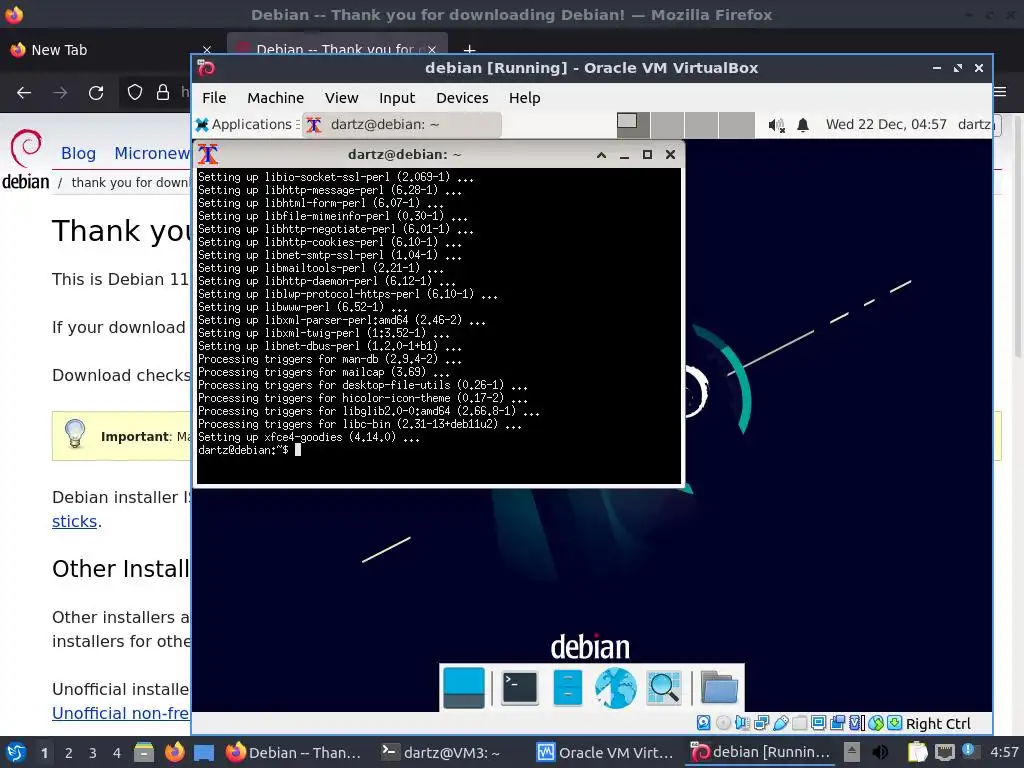Open the host file manager taskbar launcher
The width and height of the screenshot is (1024, 768).
144,752
